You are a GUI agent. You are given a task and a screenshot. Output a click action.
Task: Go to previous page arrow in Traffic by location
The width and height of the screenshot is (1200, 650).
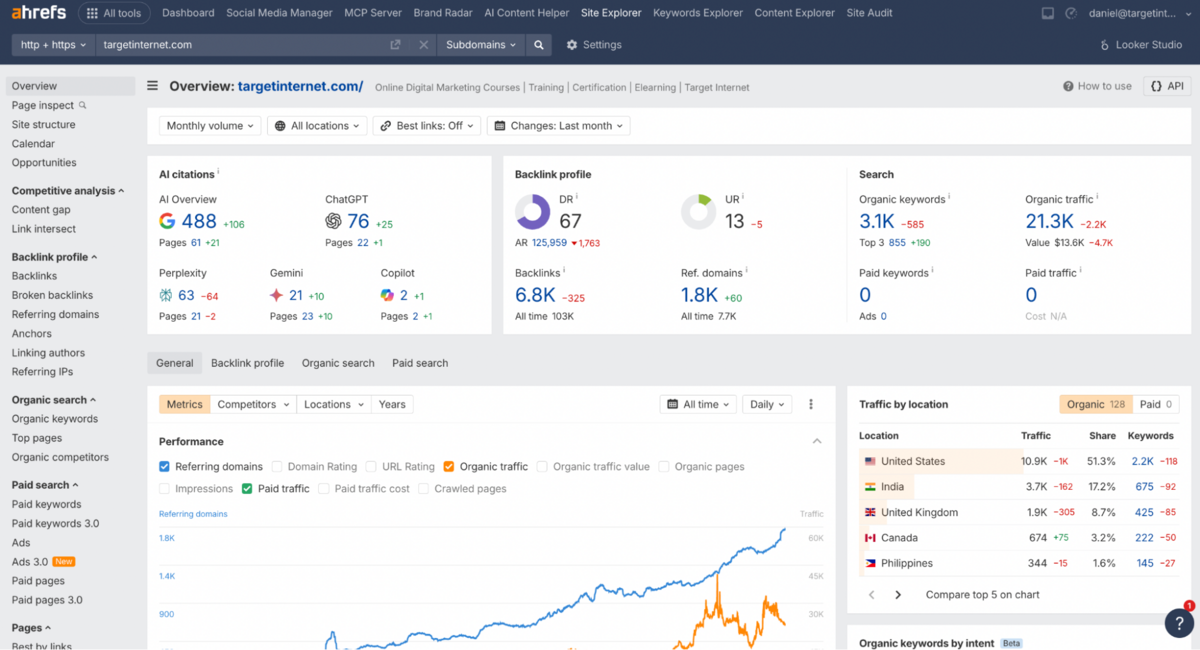(872, 595)
